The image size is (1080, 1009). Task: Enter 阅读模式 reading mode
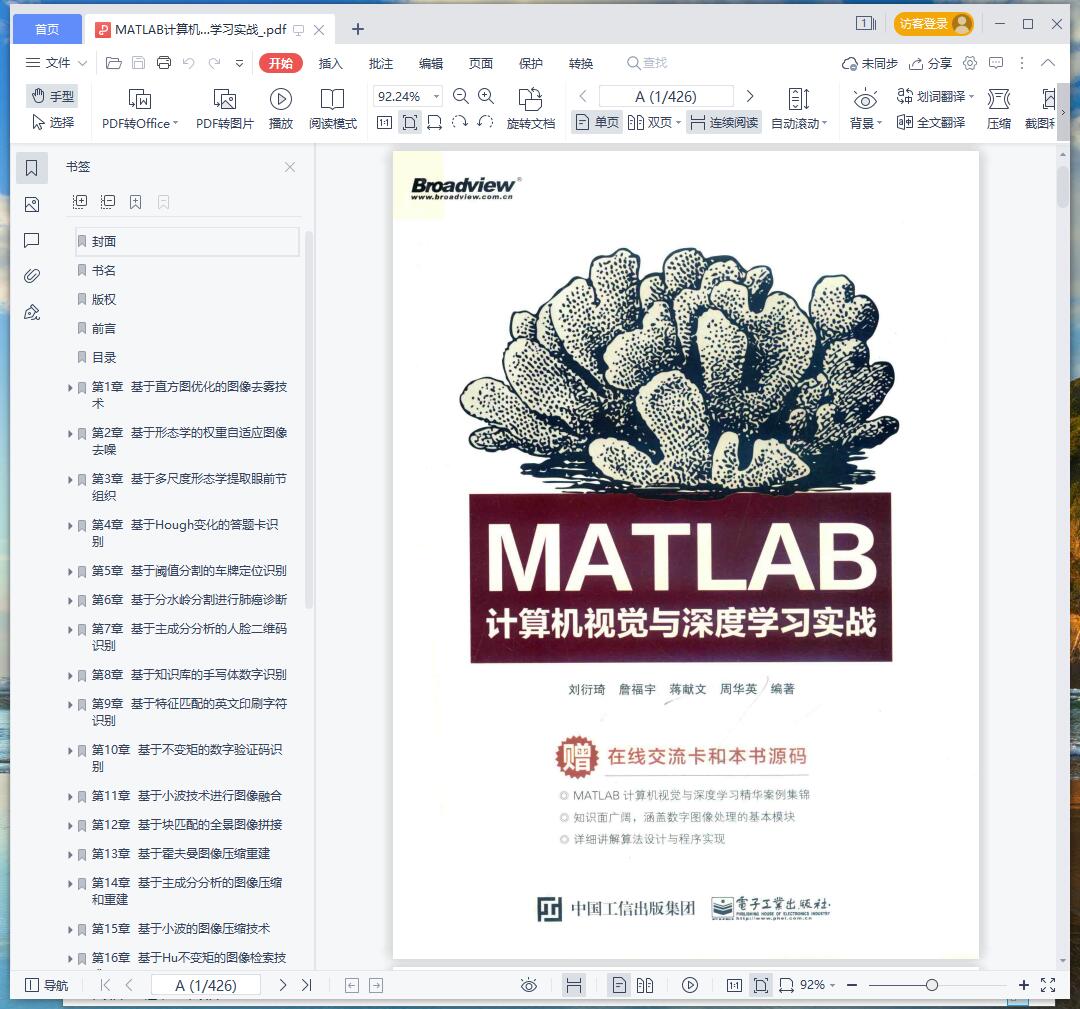tap(333, 109)
